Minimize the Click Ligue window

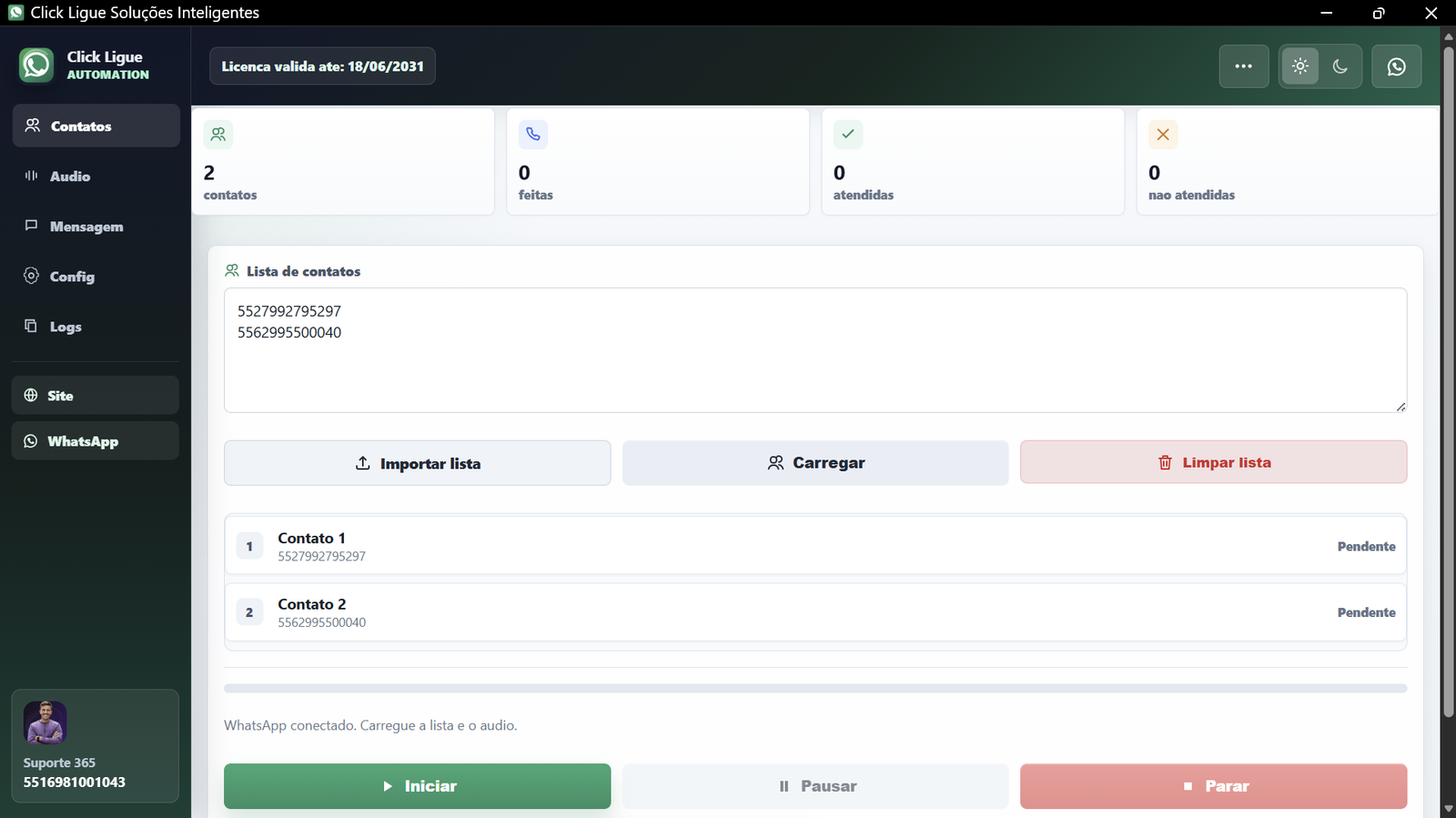coord(1327,13)
